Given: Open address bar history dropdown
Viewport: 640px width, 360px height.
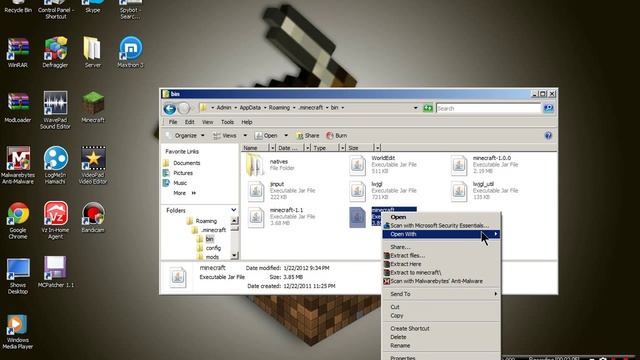Looking at the screenshot, I should click(416, 108).
